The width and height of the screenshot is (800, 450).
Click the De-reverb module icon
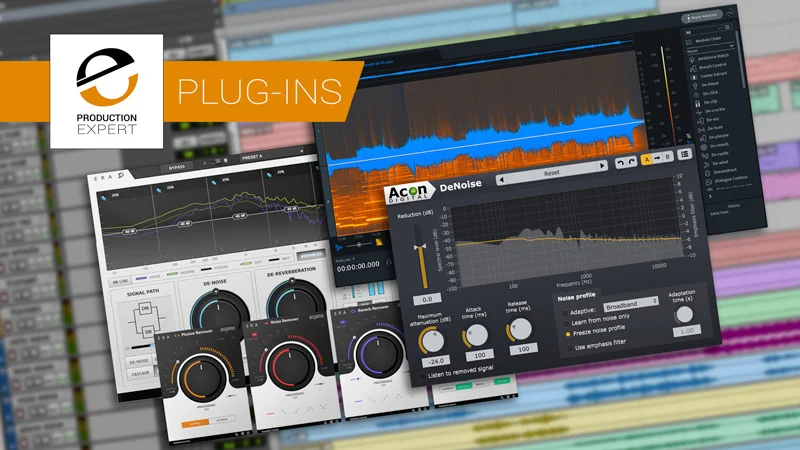click(x=704, y=147)
